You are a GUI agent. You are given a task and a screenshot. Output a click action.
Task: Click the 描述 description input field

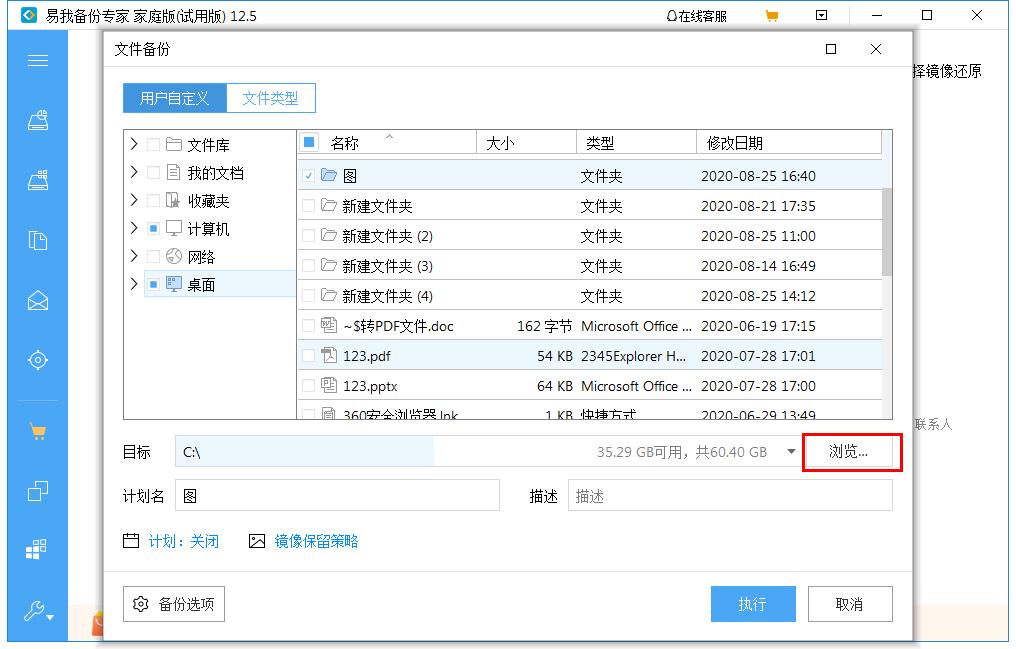(730, 495)
